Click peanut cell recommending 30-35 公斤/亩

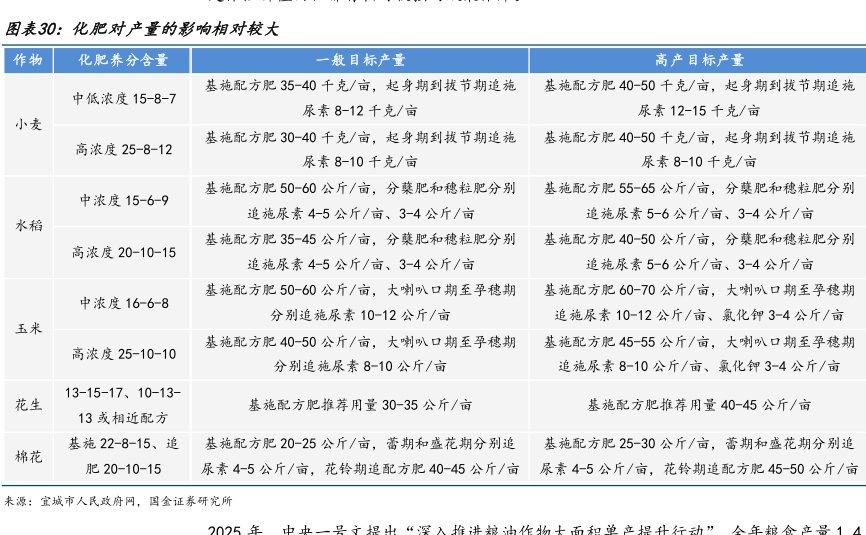360,405
